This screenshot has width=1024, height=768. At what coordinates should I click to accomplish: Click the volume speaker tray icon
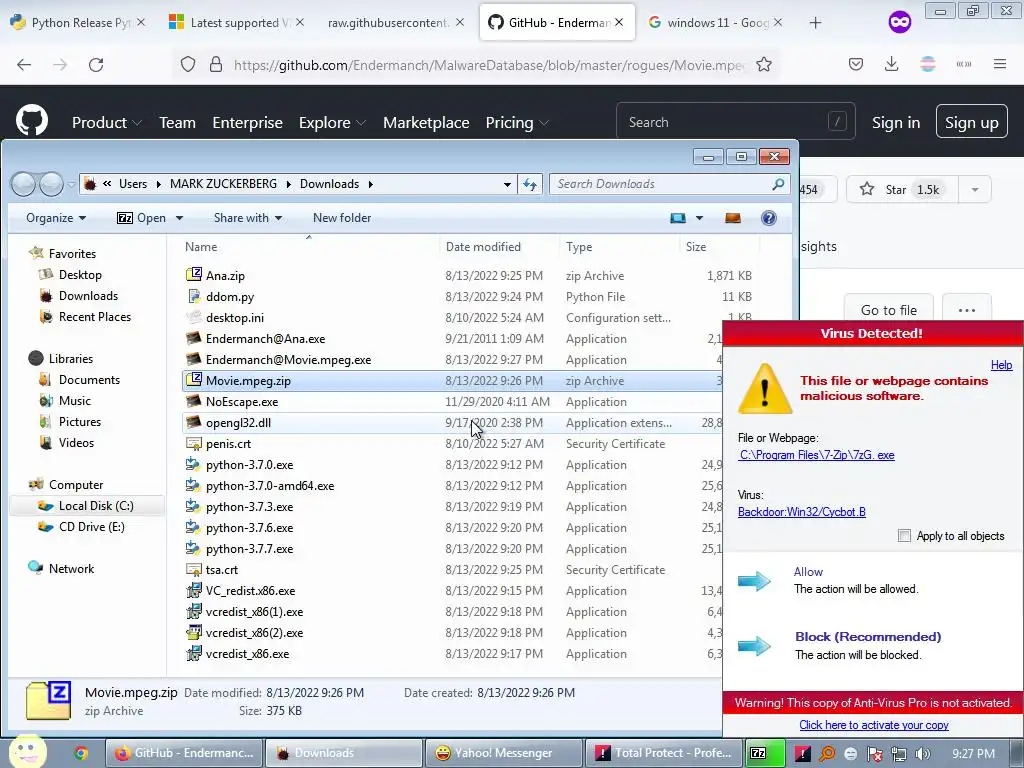pyautogui.click(x=923, y=754)
